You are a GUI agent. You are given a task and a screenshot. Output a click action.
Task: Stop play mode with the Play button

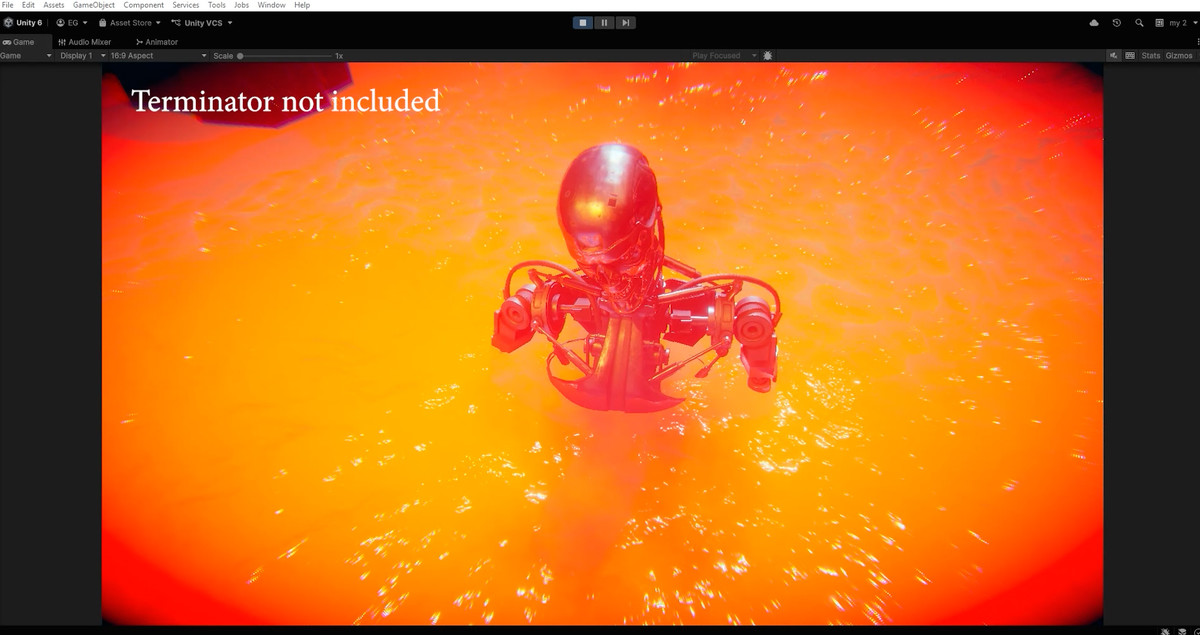point(583,22)
